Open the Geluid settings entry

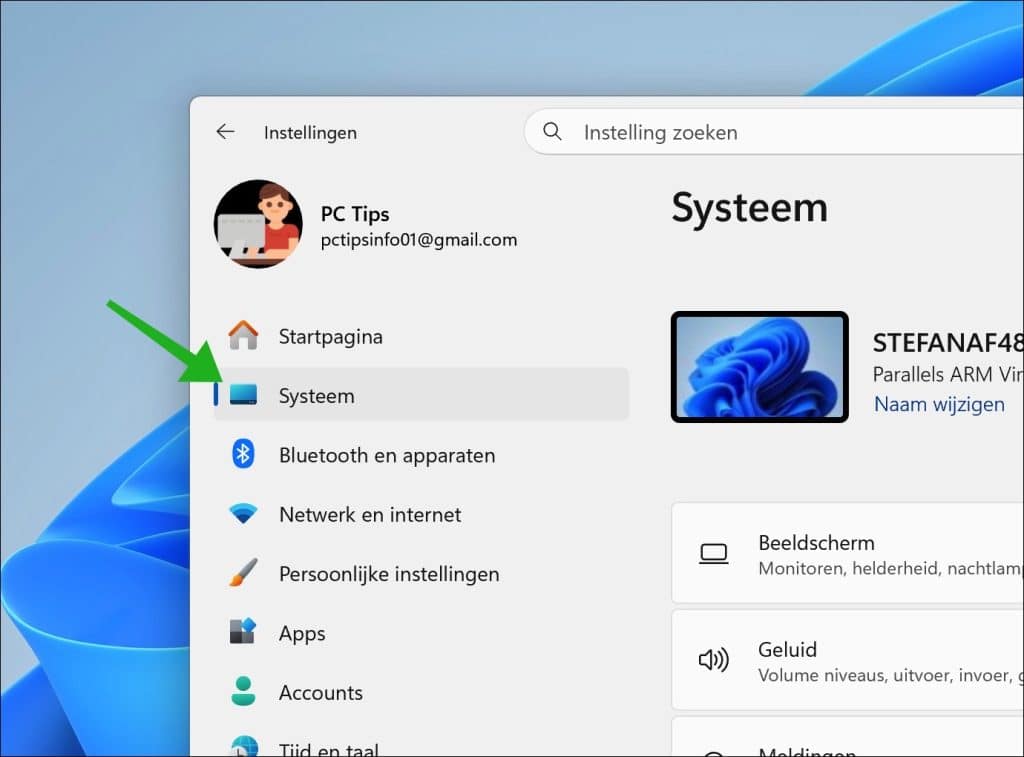(x=850, y=660)
